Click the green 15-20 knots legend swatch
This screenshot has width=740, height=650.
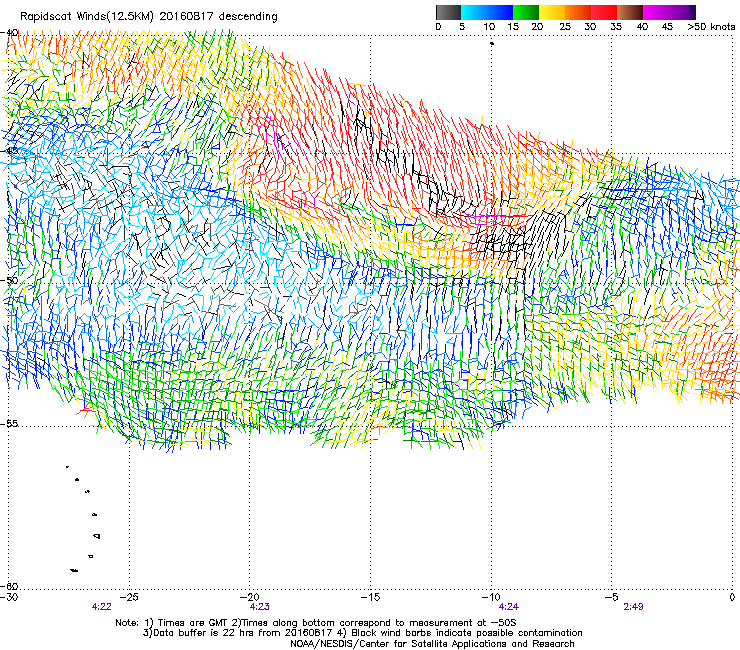pos(526,12)
